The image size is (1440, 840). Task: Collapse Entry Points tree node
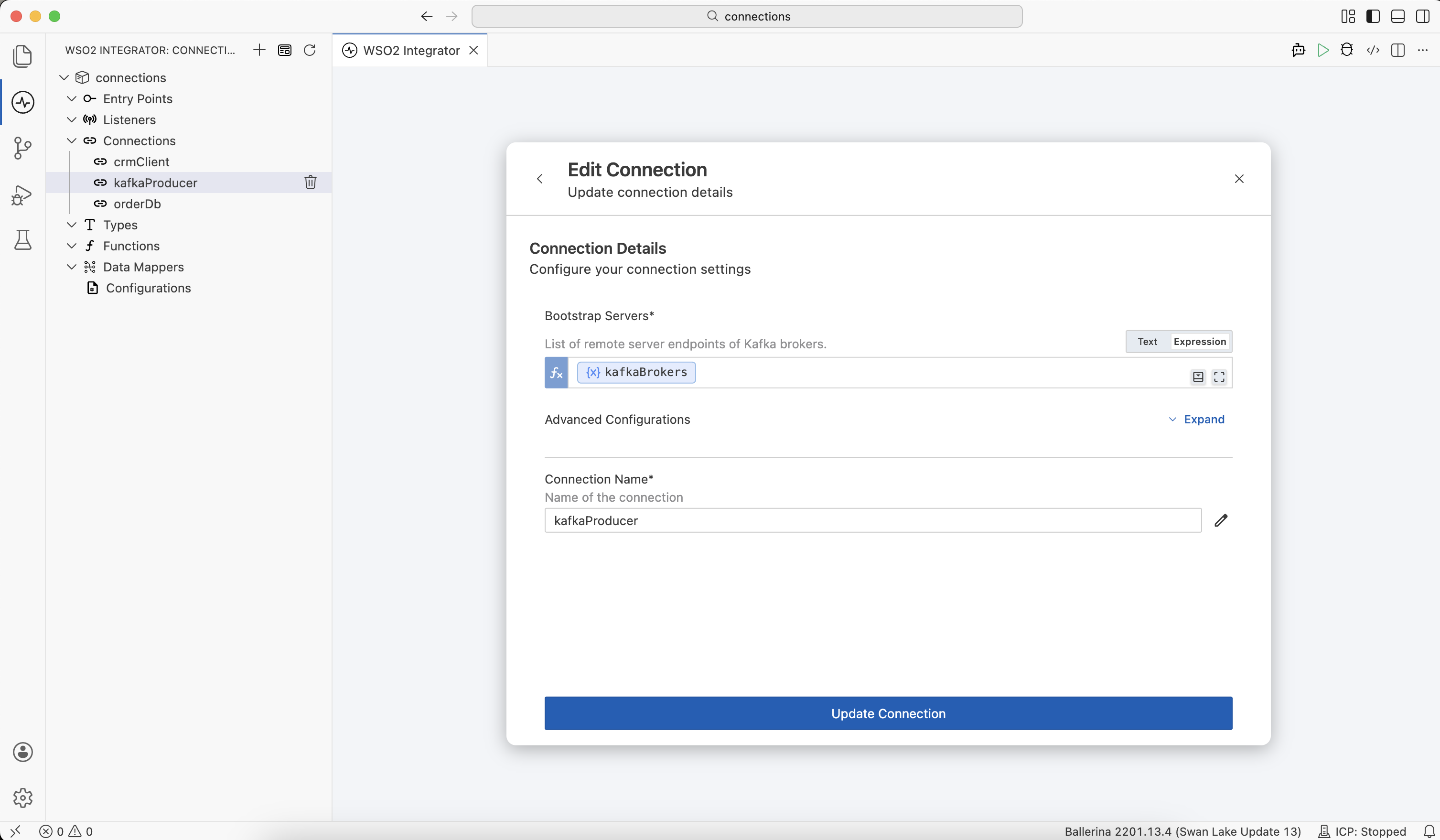(x=72, y=98)
